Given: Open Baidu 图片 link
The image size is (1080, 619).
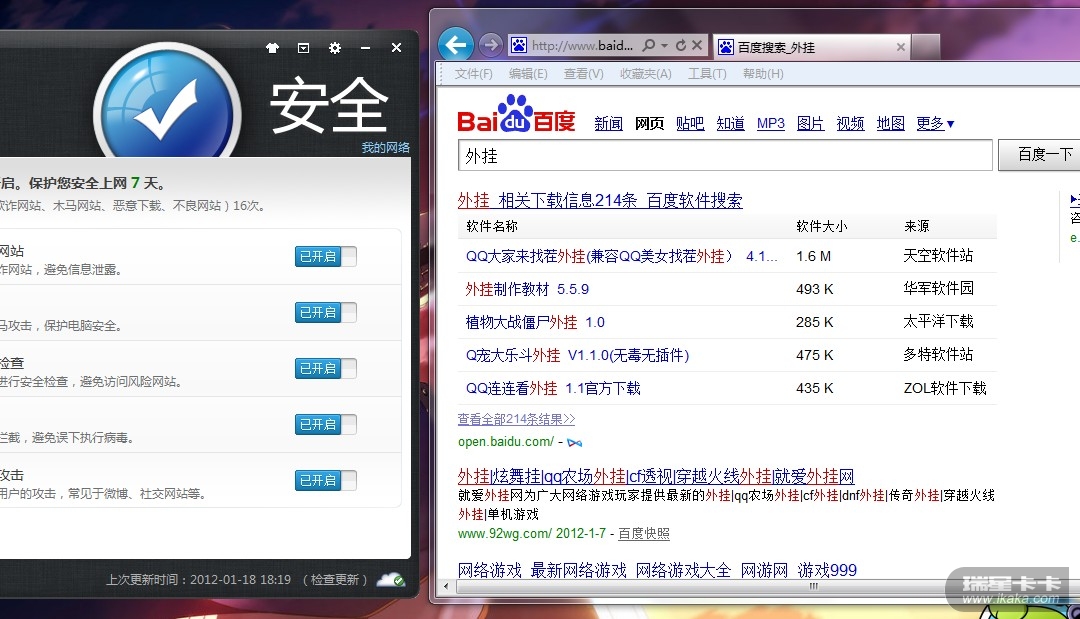Looking at the screenshot, I should [810, 123].
